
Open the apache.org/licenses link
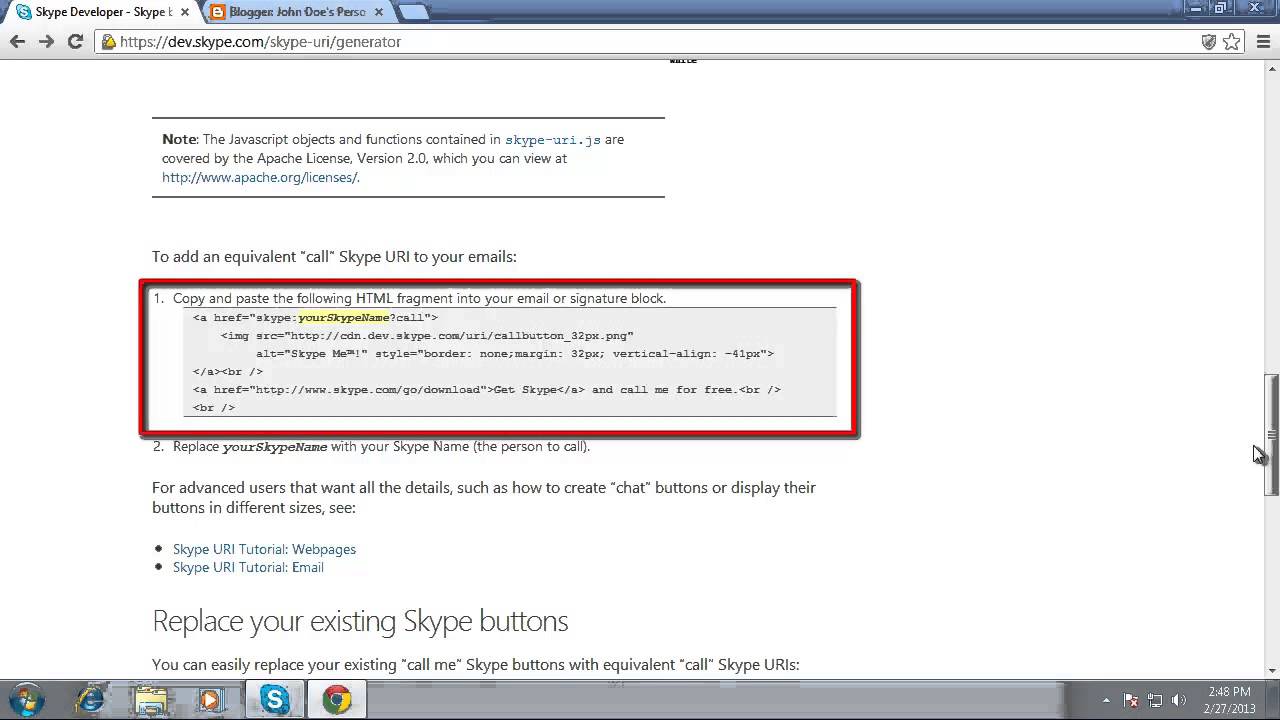tap(261, 177)
